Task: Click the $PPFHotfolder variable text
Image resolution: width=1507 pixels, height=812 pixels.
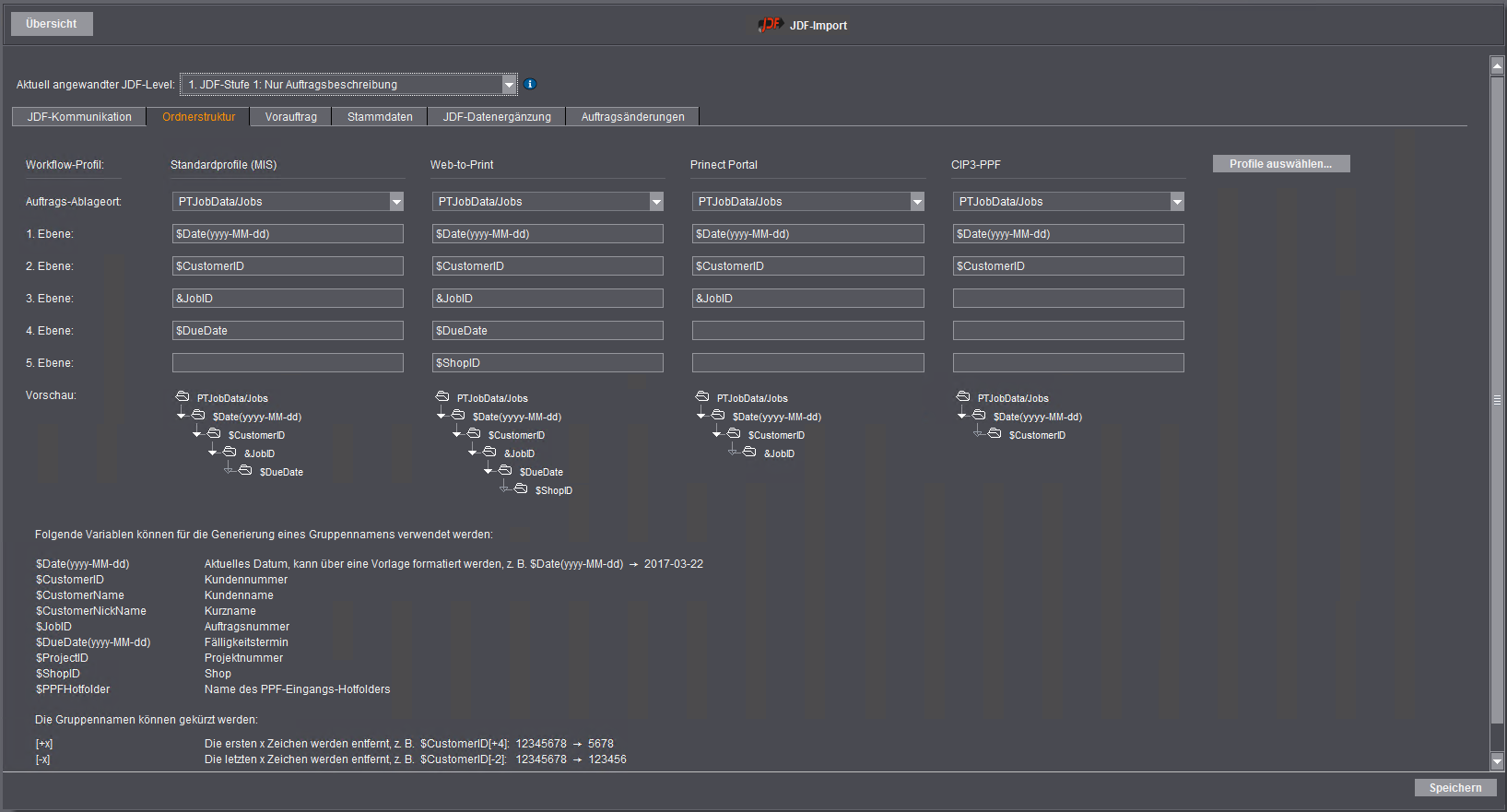Action: (73, 689)
